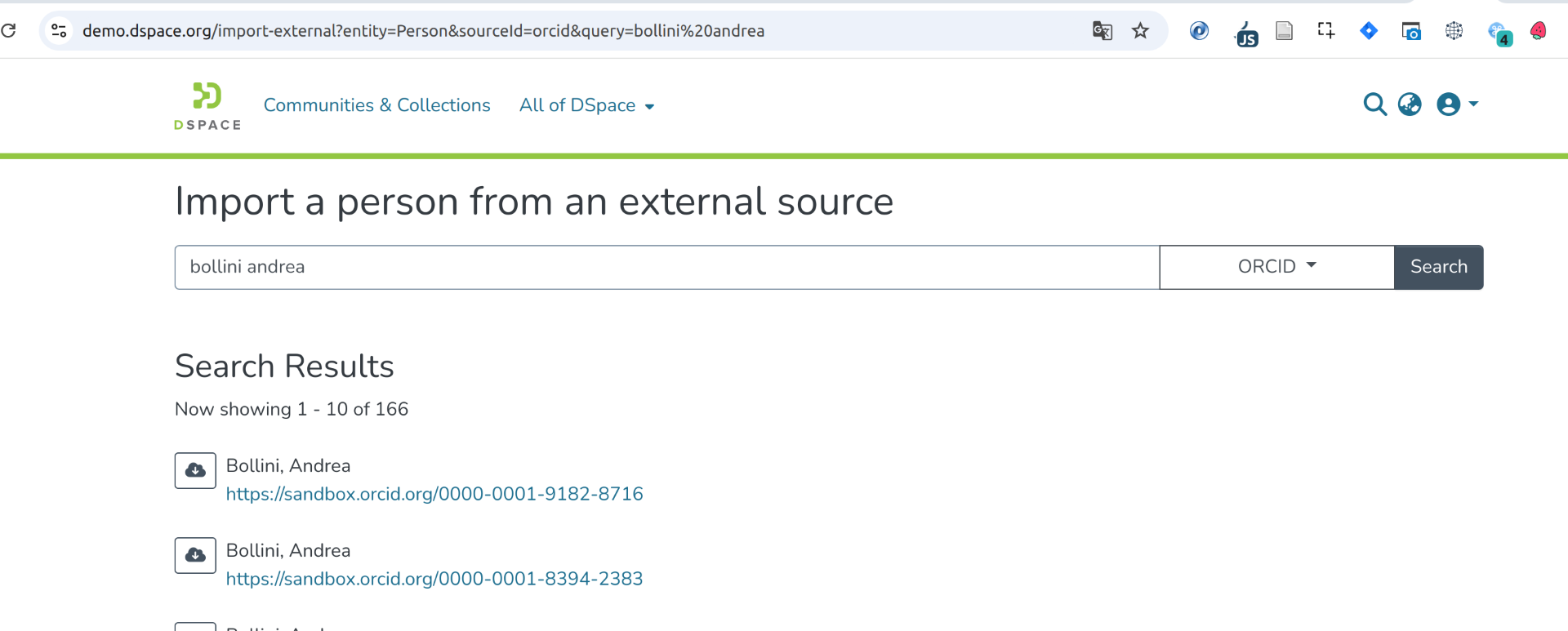Open ORCID link ending 8394-2383
Screen dimensions: 1568x631
tap(434, 579)
